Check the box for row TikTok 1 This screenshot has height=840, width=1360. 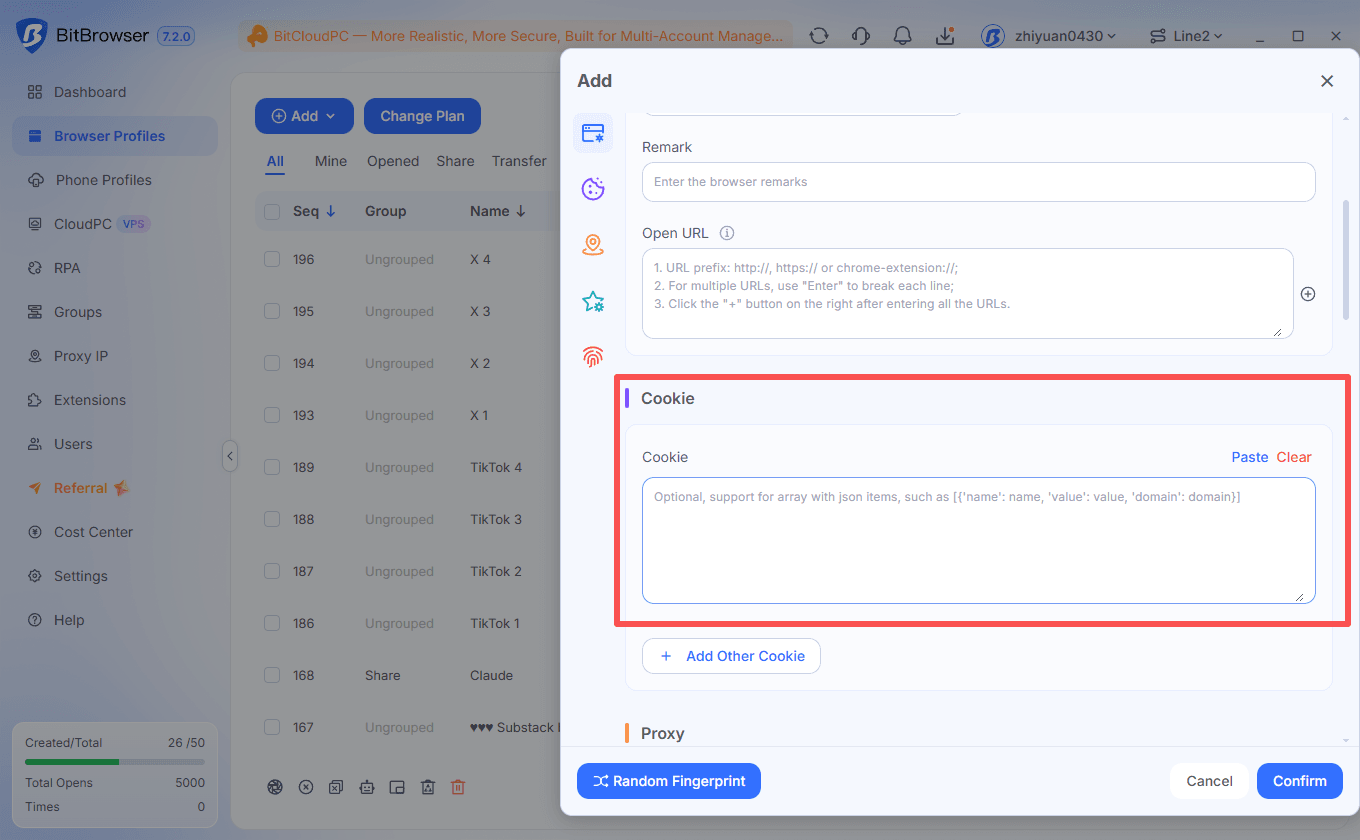tap(272, 623)
